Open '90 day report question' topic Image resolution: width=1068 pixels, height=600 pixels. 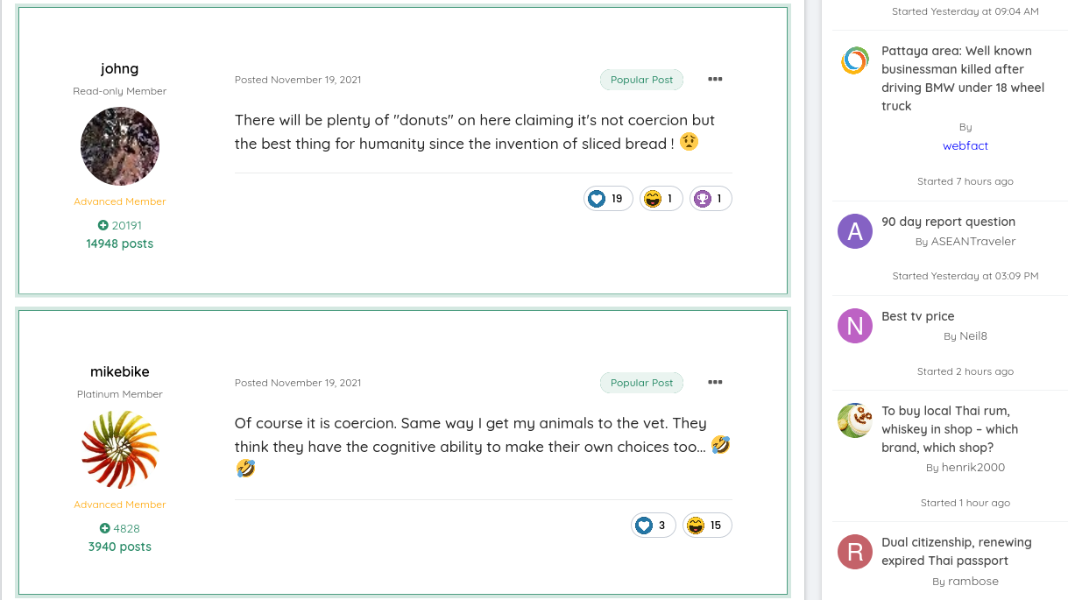948,222
